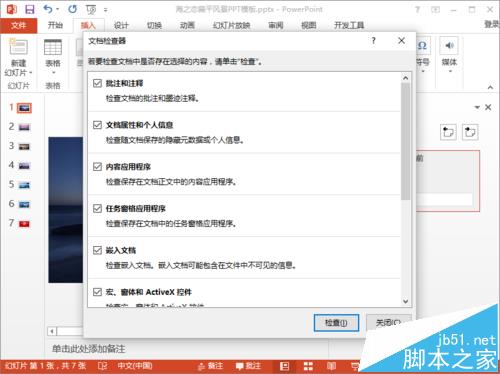Select slide 6 thumbnail
This screenshot has width=500, height=374.
click(24, 205)
